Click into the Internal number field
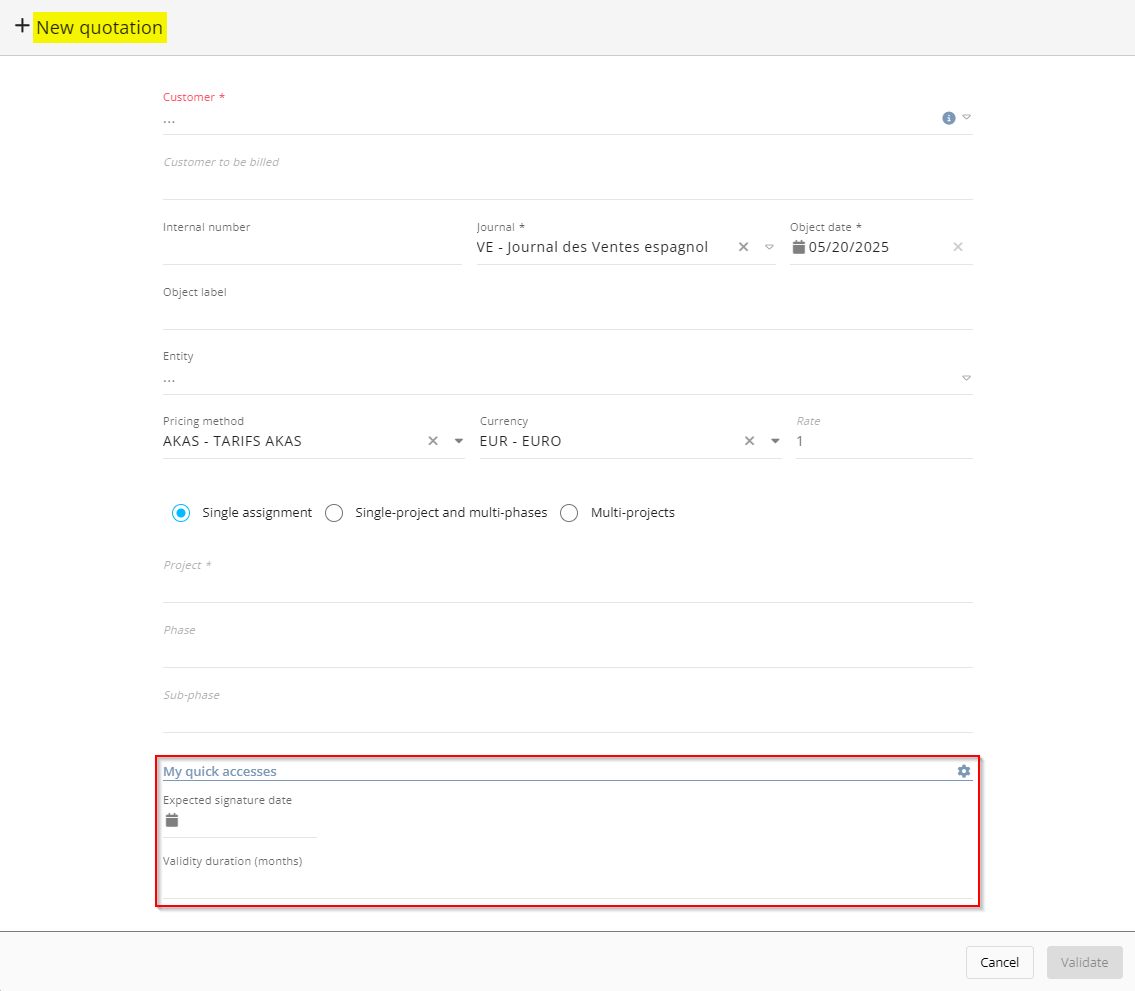This screenshot has width=1135, height=991. coord(310,249)
